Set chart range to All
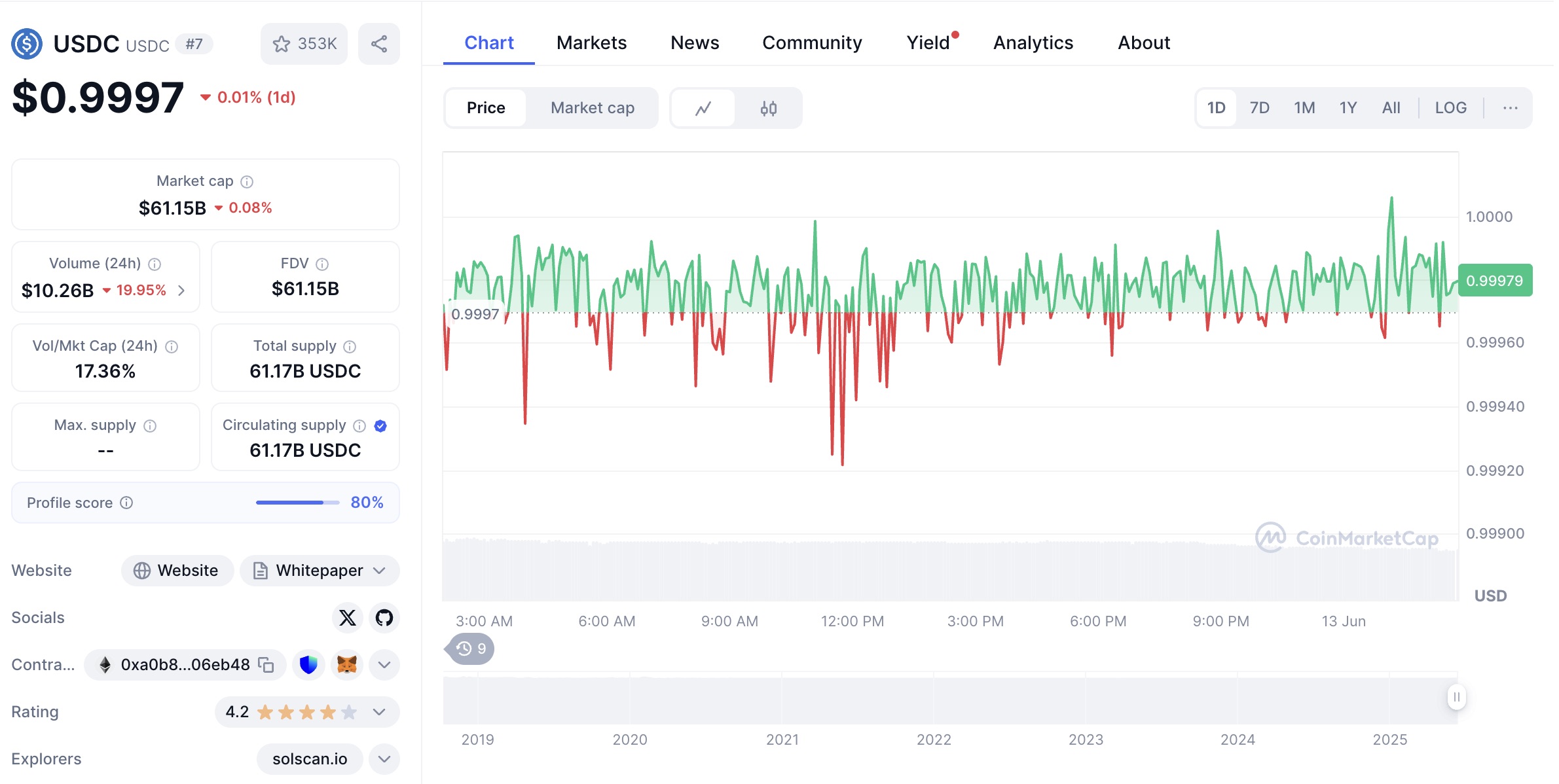 1391,108
